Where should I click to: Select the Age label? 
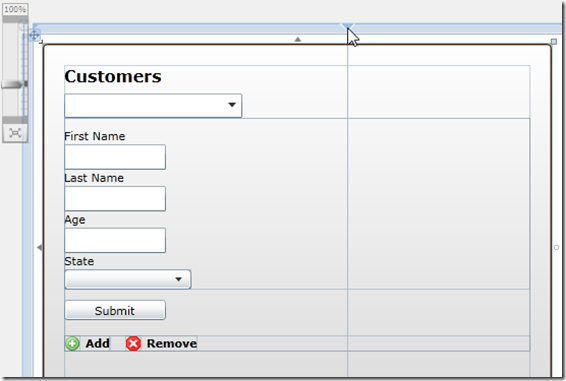point(75,220)
